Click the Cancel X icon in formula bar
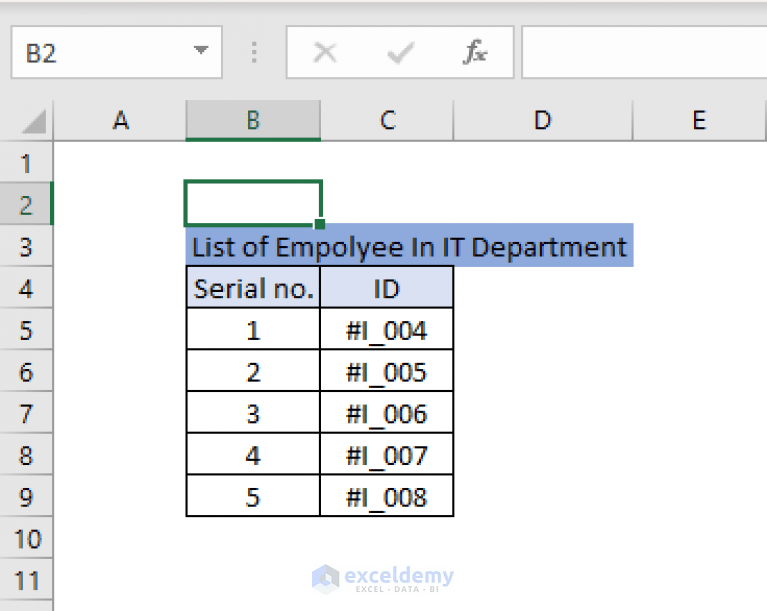The height and width of the screenshot is (611, 767). point(325,52)
